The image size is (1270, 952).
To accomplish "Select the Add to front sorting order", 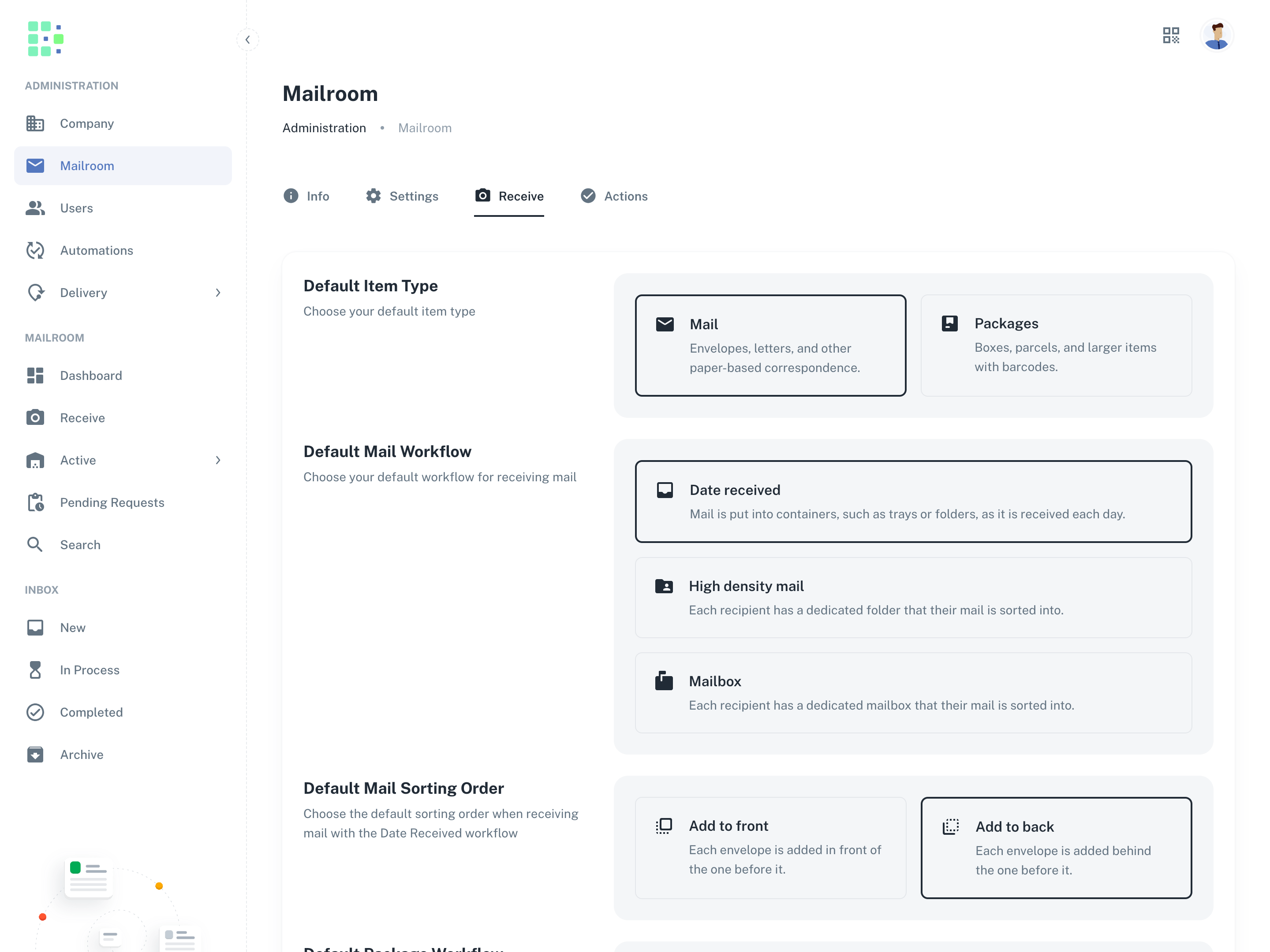I will click(x=770, y=847).
